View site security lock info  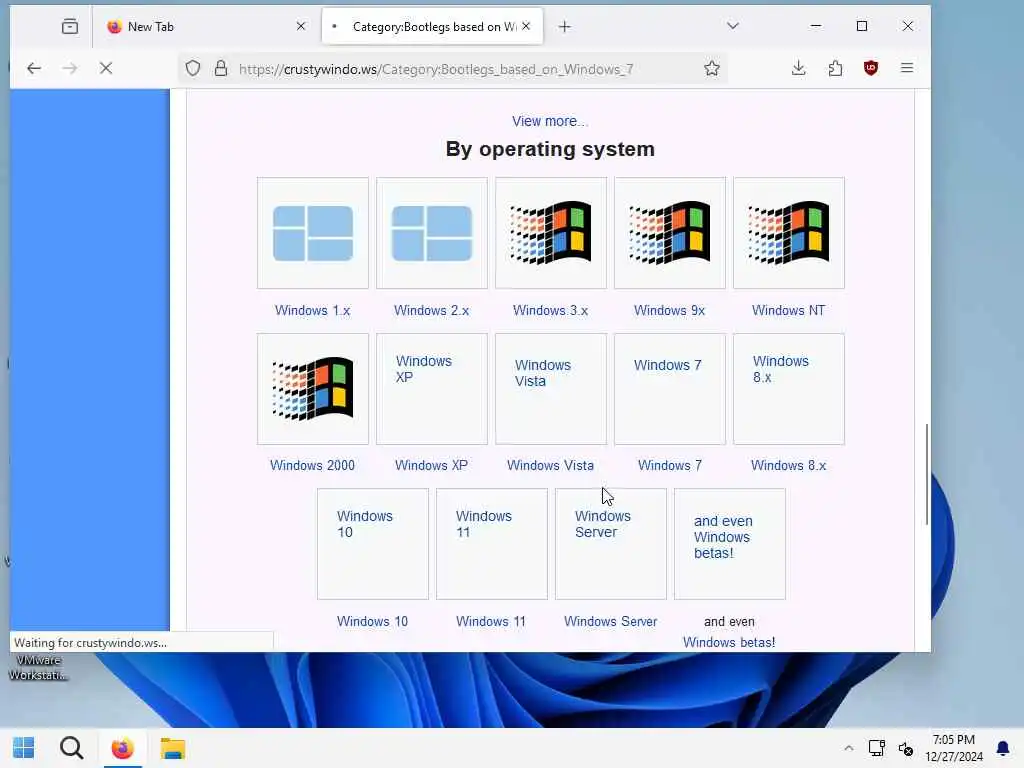click(x=221, y=68)
